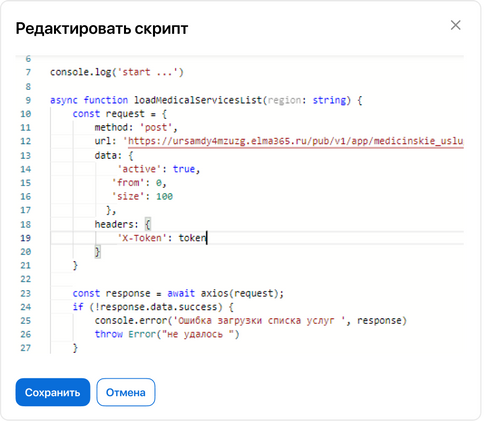Click the await axios(request) expression

(x=225, y=293)
